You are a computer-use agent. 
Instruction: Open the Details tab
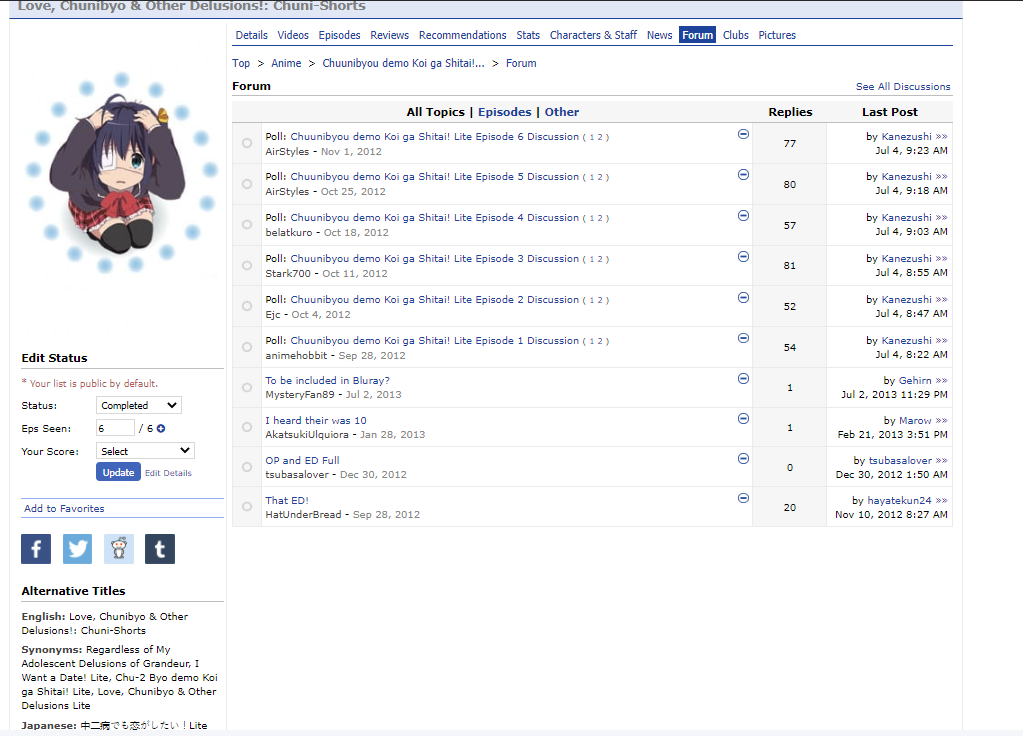click(251, 35)
